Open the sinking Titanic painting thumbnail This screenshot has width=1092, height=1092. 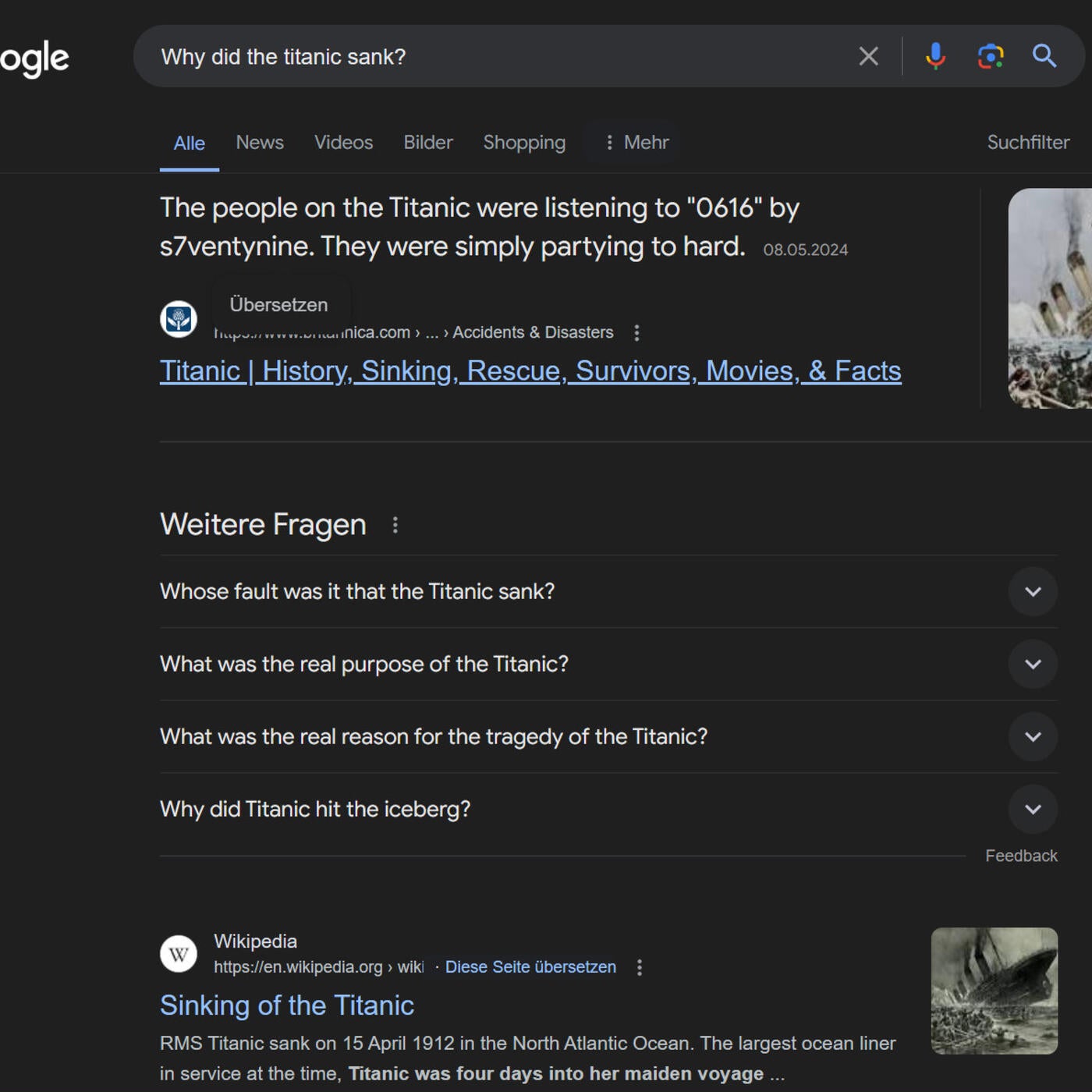click(x=1050, y=298)
